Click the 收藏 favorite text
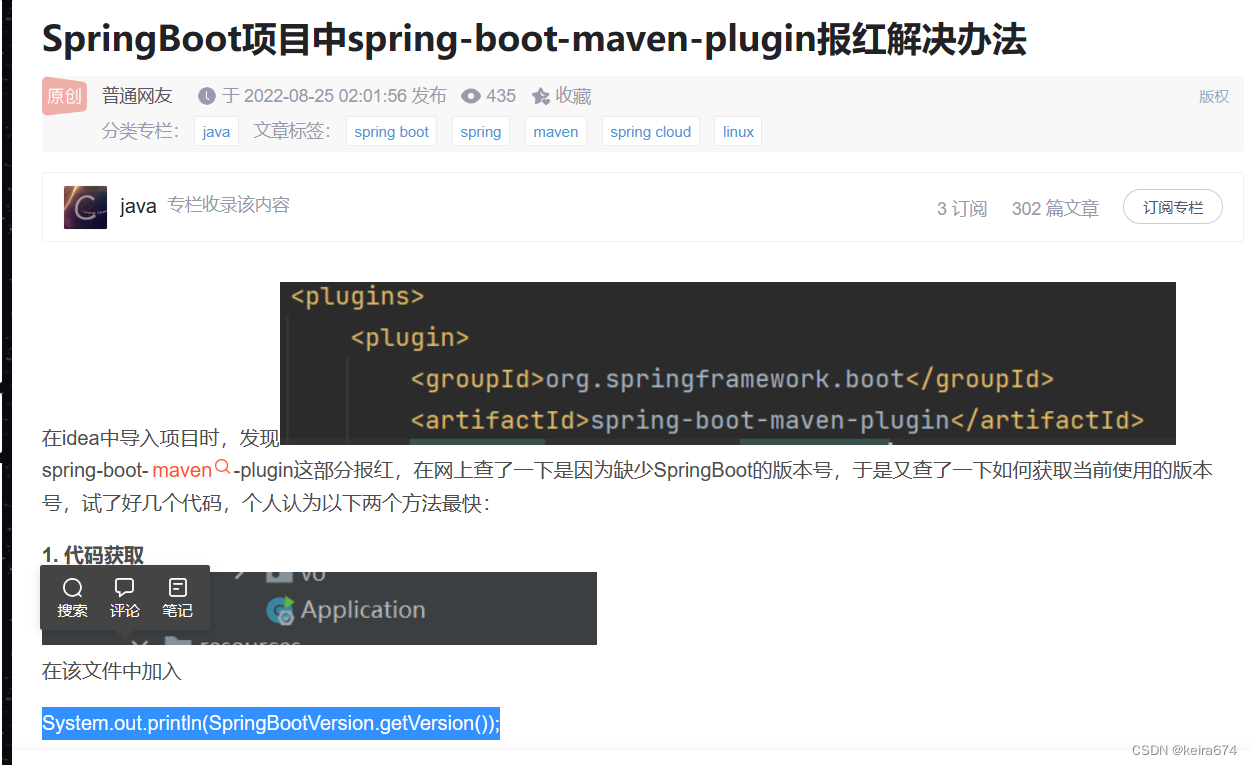Image resolution: width=1252 pixels, height=765 pixels. 574,96
